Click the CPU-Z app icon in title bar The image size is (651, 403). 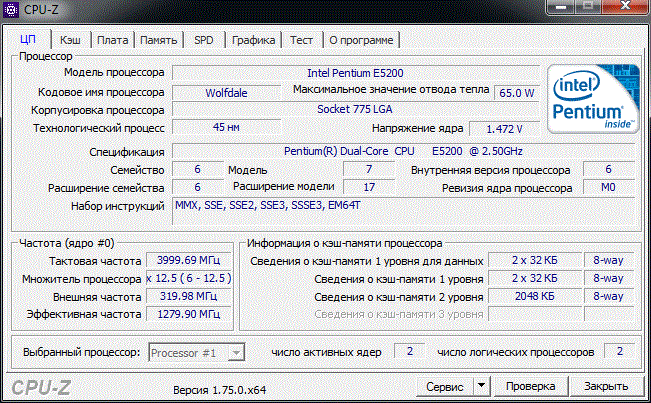coord(10,10)
